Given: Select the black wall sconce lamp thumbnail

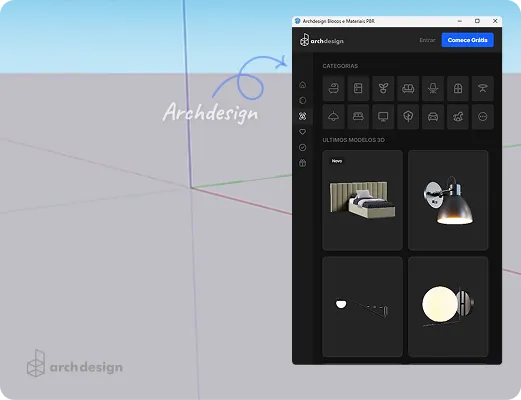Looking at the screenshot, I should coord(448,200).
